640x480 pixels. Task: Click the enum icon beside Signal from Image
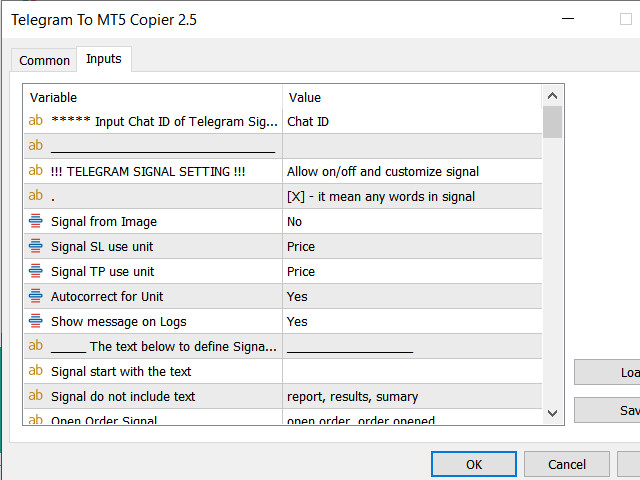(x=36, y=221)
